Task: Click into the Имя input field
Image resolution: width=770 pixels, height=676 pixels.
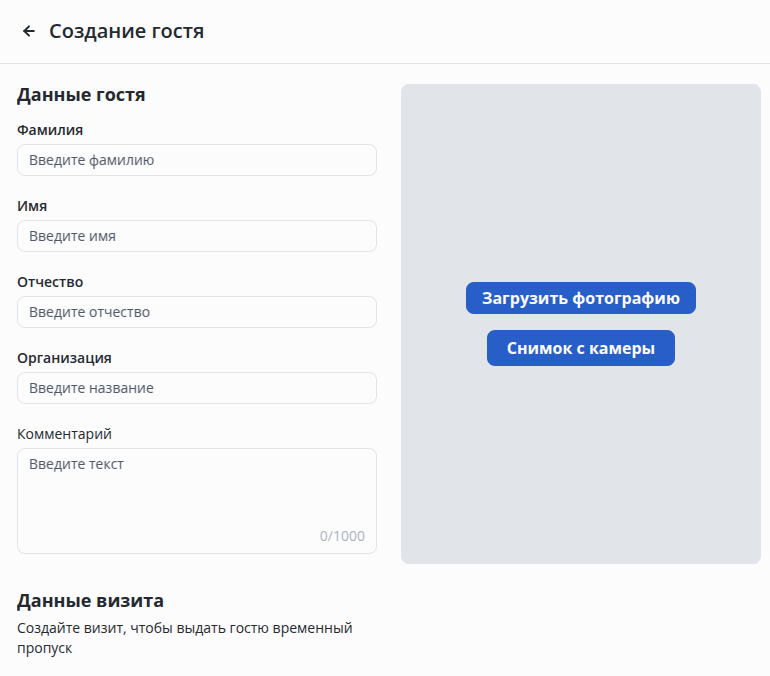Action: pos(197,236)
